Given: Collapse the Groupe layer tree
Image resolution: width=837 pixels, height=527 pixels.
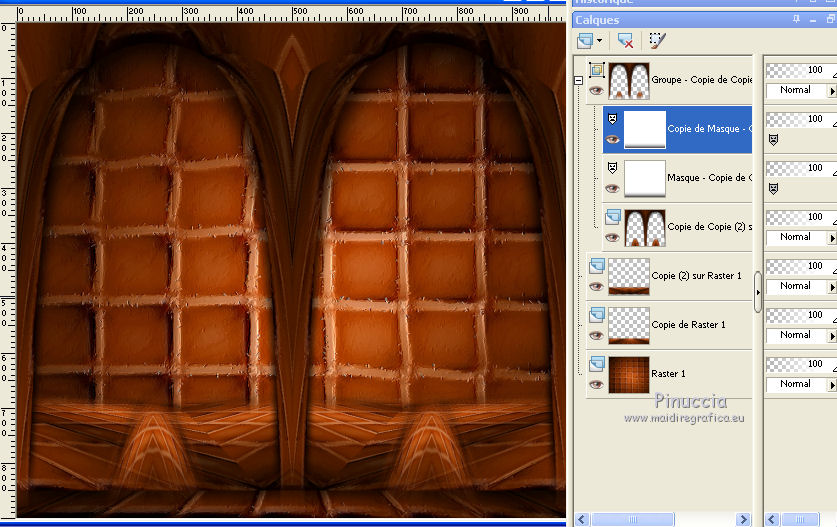Looking at the screenshot, I should 578,80.
